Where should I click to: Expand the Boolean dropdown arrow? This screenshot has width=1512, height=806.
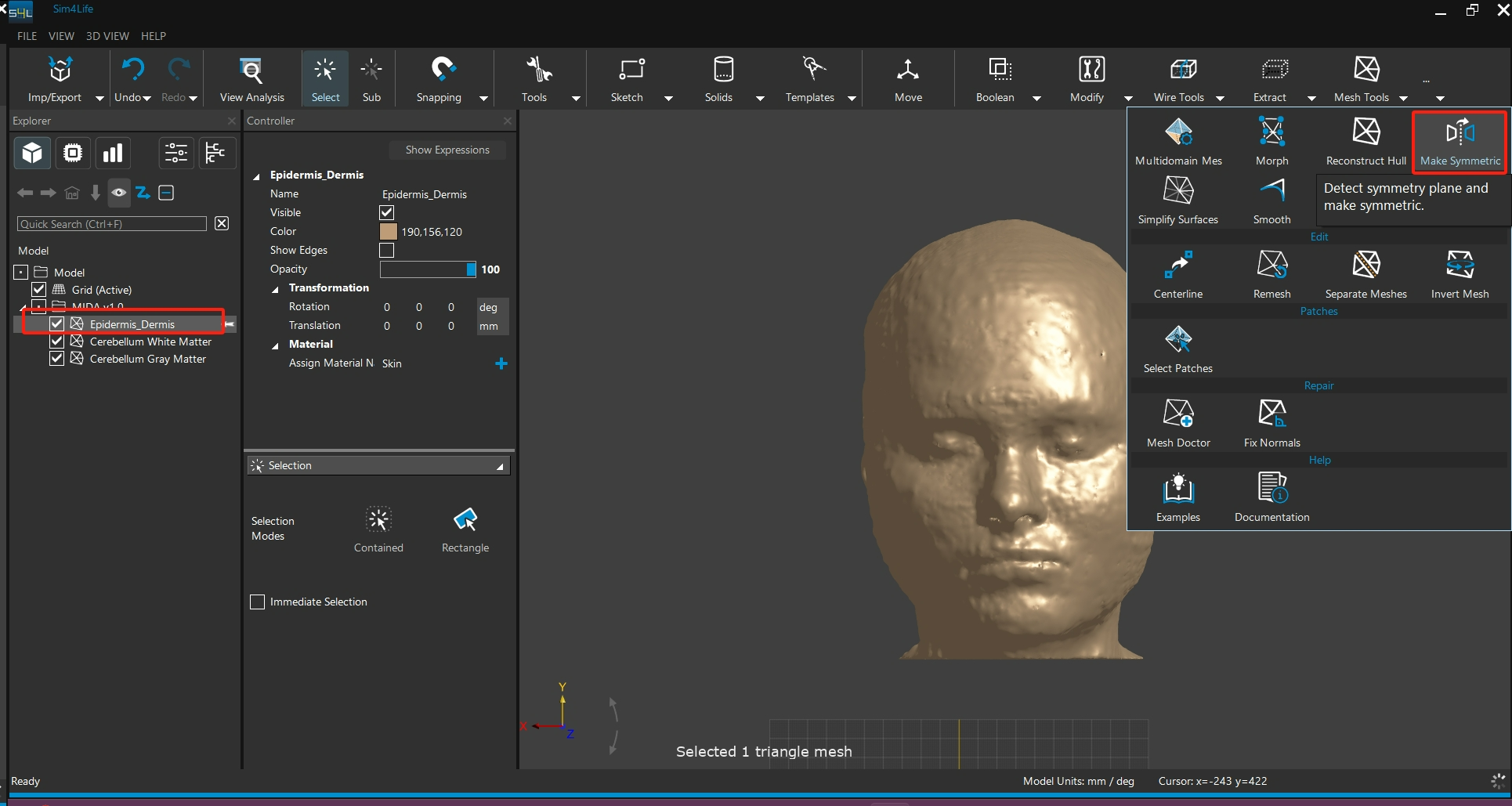[x=1036, y=99]
